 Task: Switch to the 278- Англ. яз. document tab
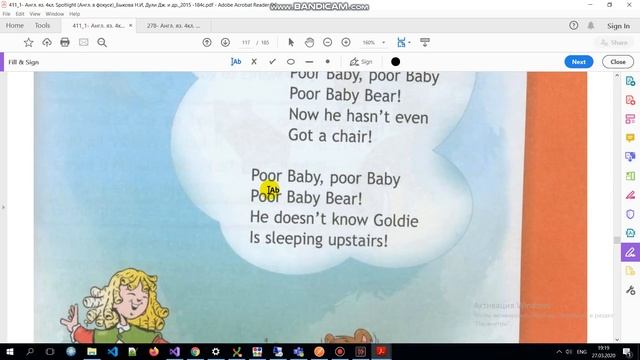click(173, 25)
